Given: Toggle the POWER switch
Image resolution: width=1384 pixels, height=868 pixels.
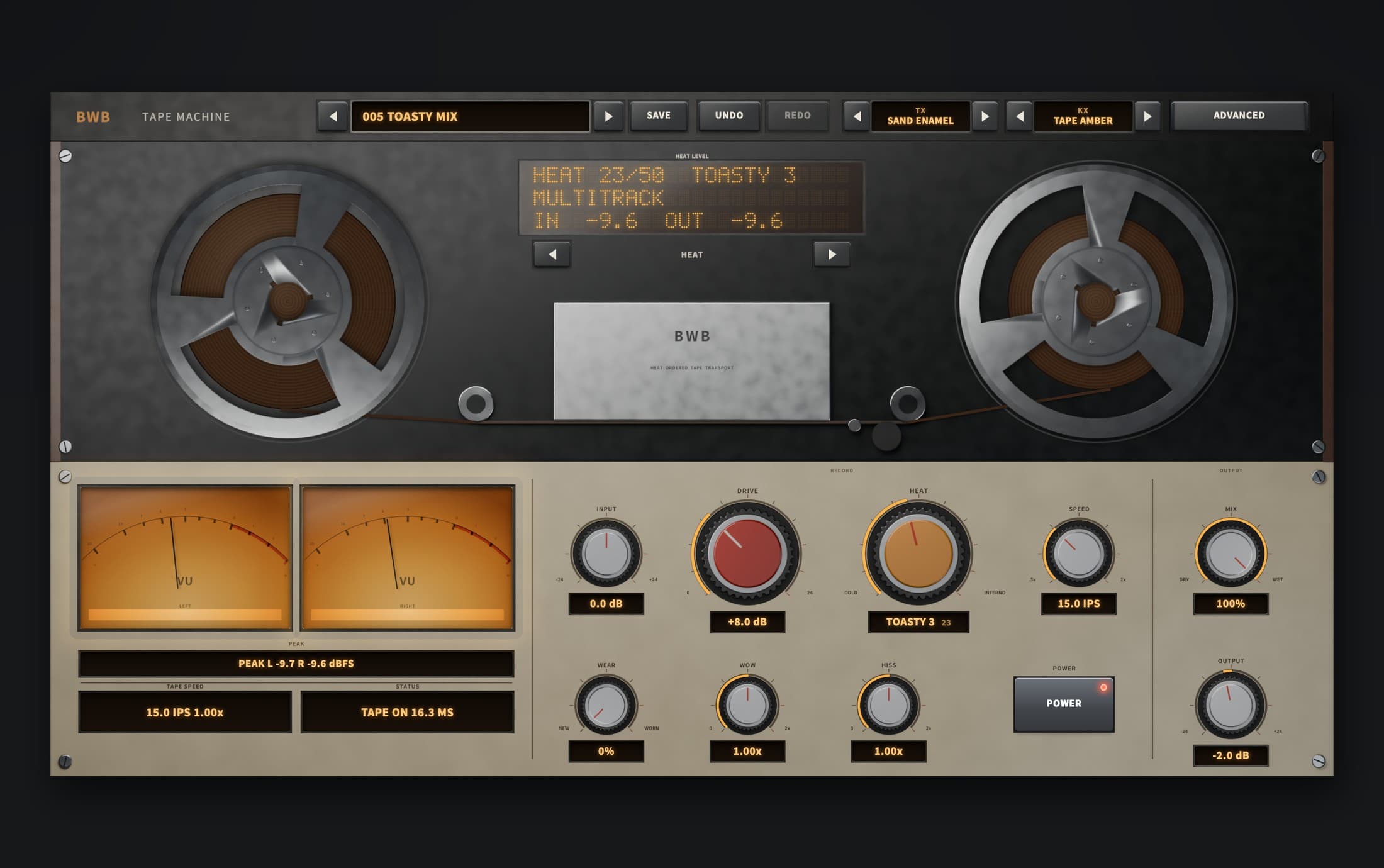Looking at the screenshot, I should click(1064, 704).
